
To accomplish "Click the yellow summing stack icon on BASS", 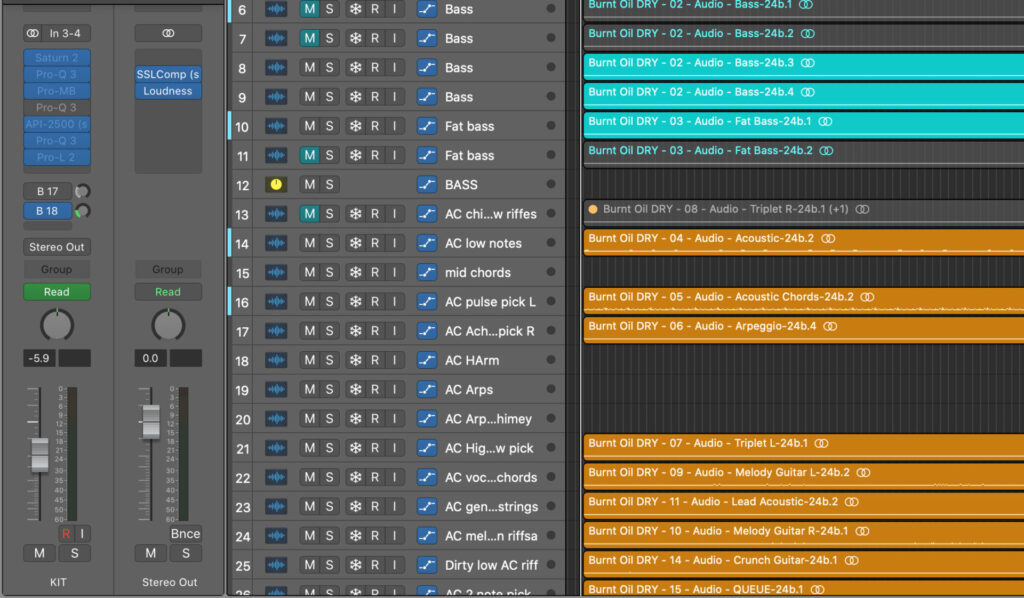I will coord(276,185).
